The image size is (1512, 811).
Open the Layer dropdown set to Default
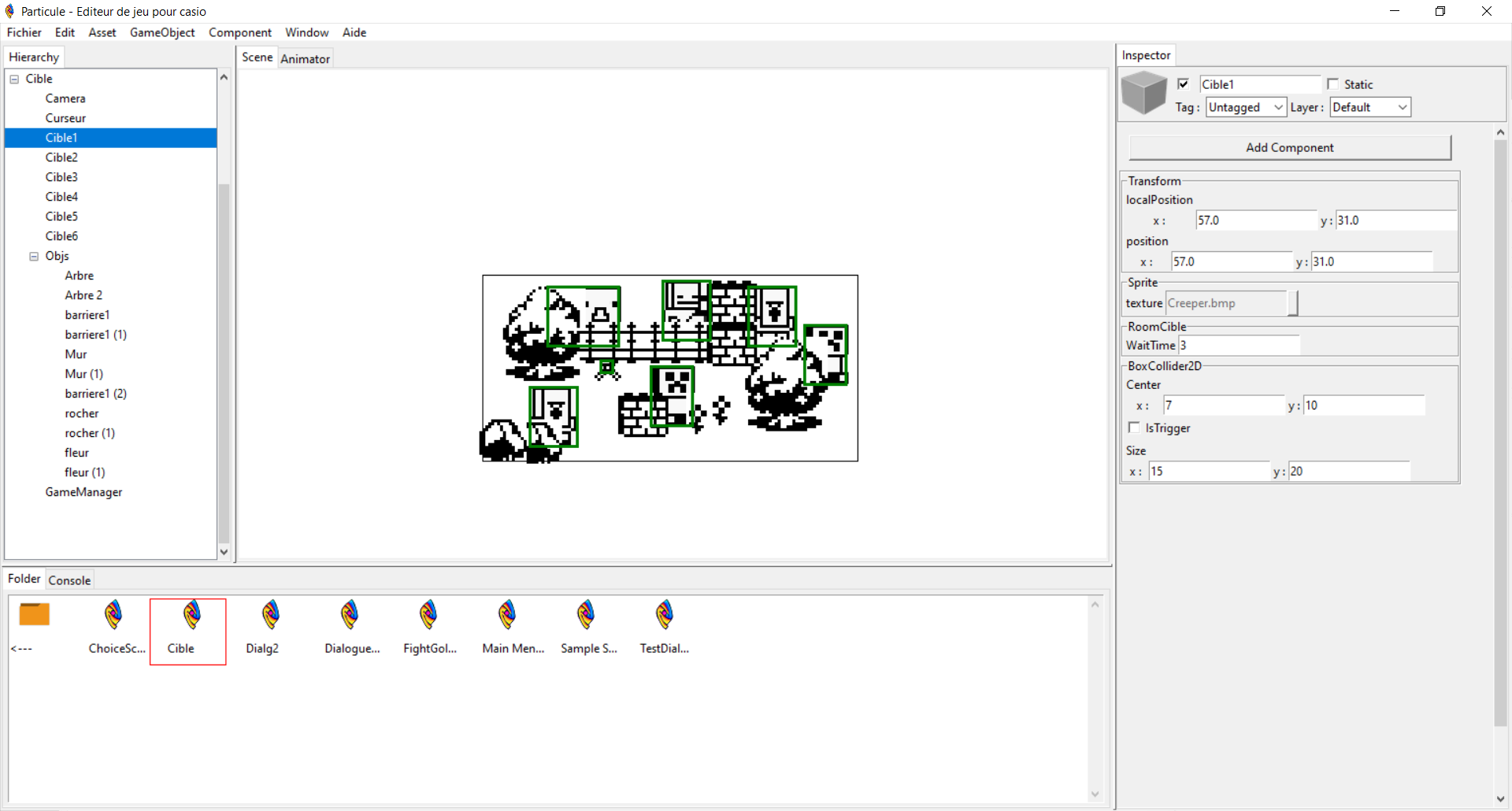coord(1370,107)
